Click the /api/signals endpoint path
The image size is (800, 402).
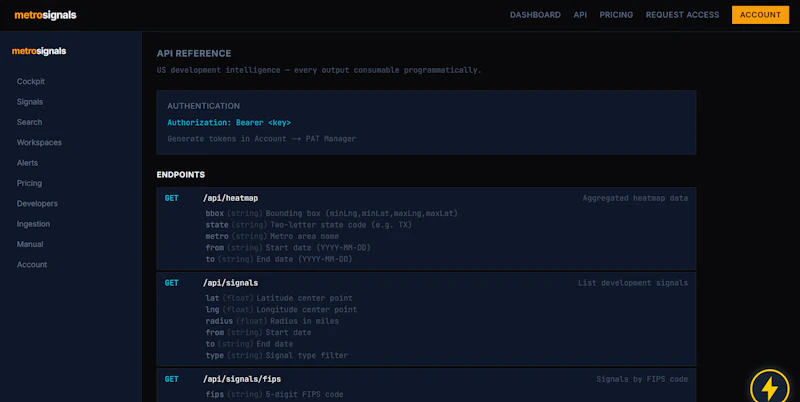click(x=231, y=283)
